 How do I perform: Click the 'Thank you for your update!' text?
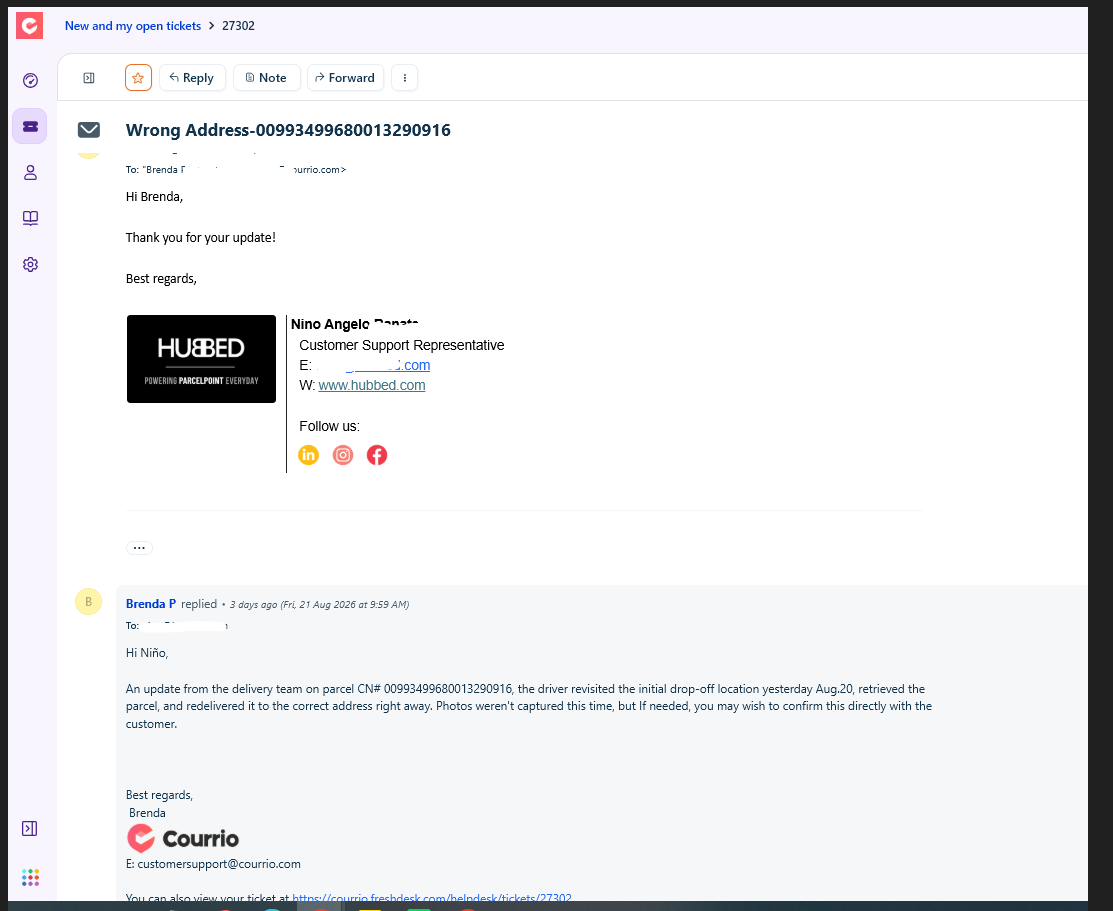pos(201,238)
